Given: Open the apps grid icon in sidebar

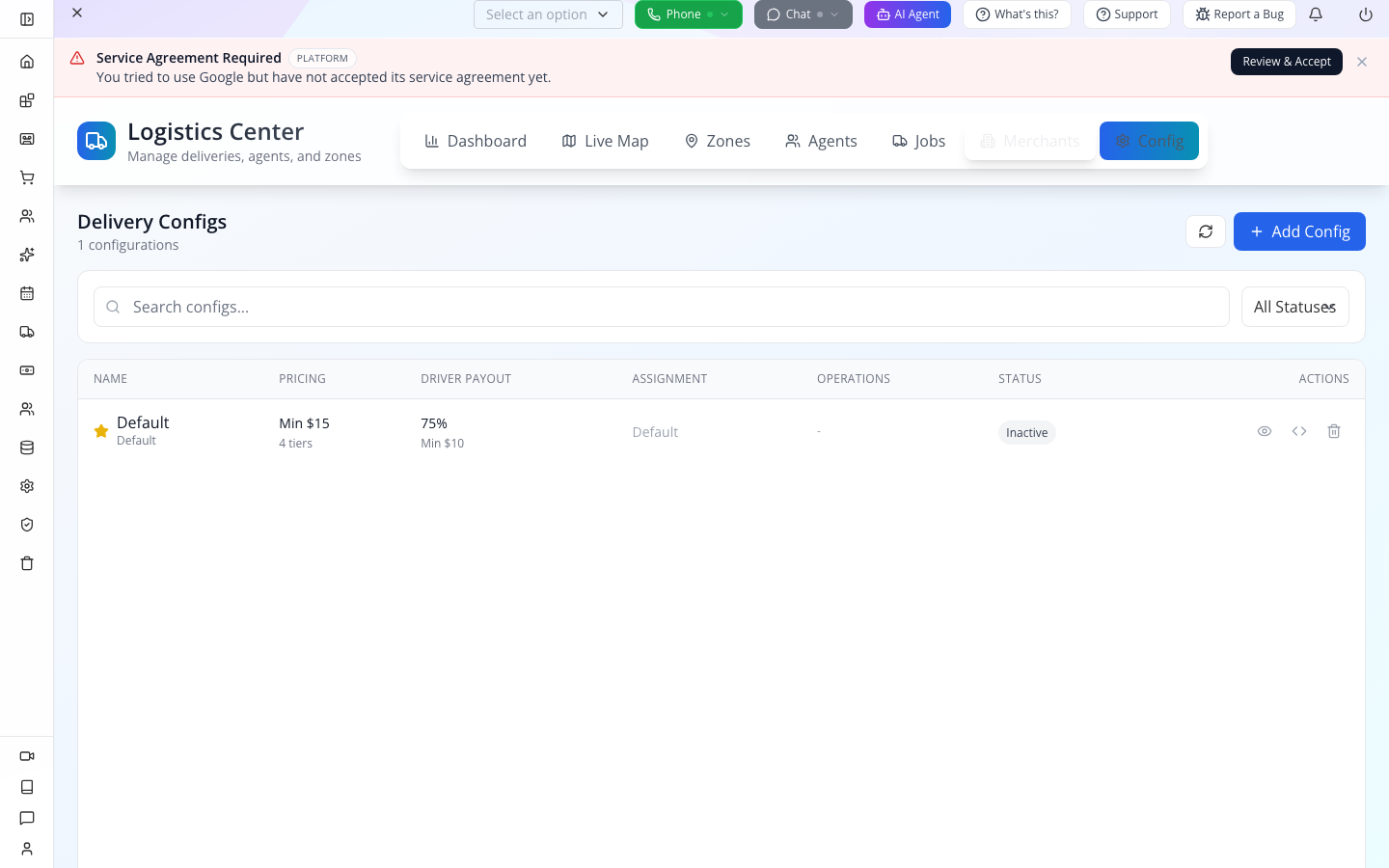Looking at the screenshot, I should coord(27,100).
